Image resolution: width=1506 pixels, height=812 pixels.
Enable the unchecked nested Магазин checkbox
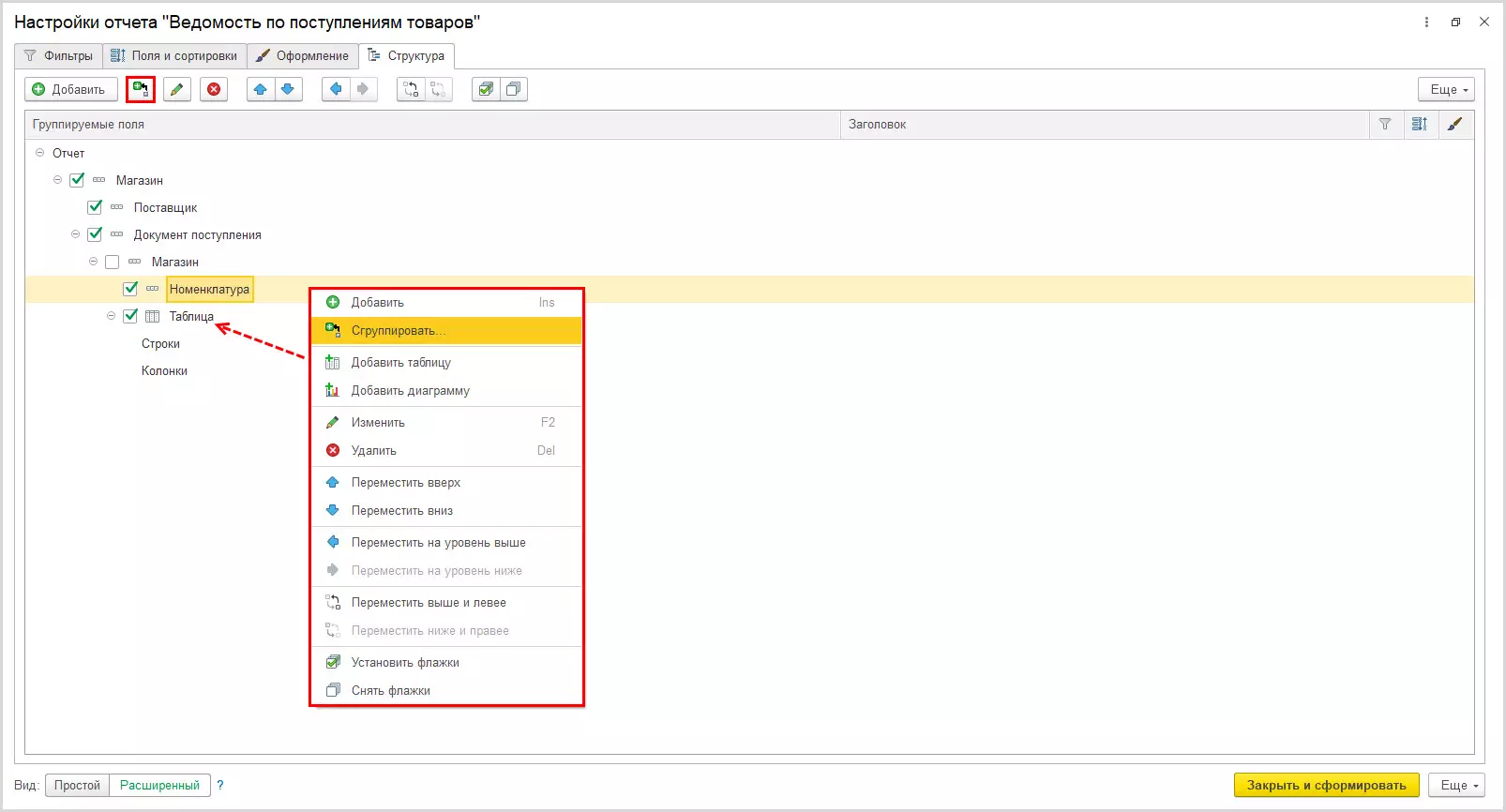[x=113, y=262]
